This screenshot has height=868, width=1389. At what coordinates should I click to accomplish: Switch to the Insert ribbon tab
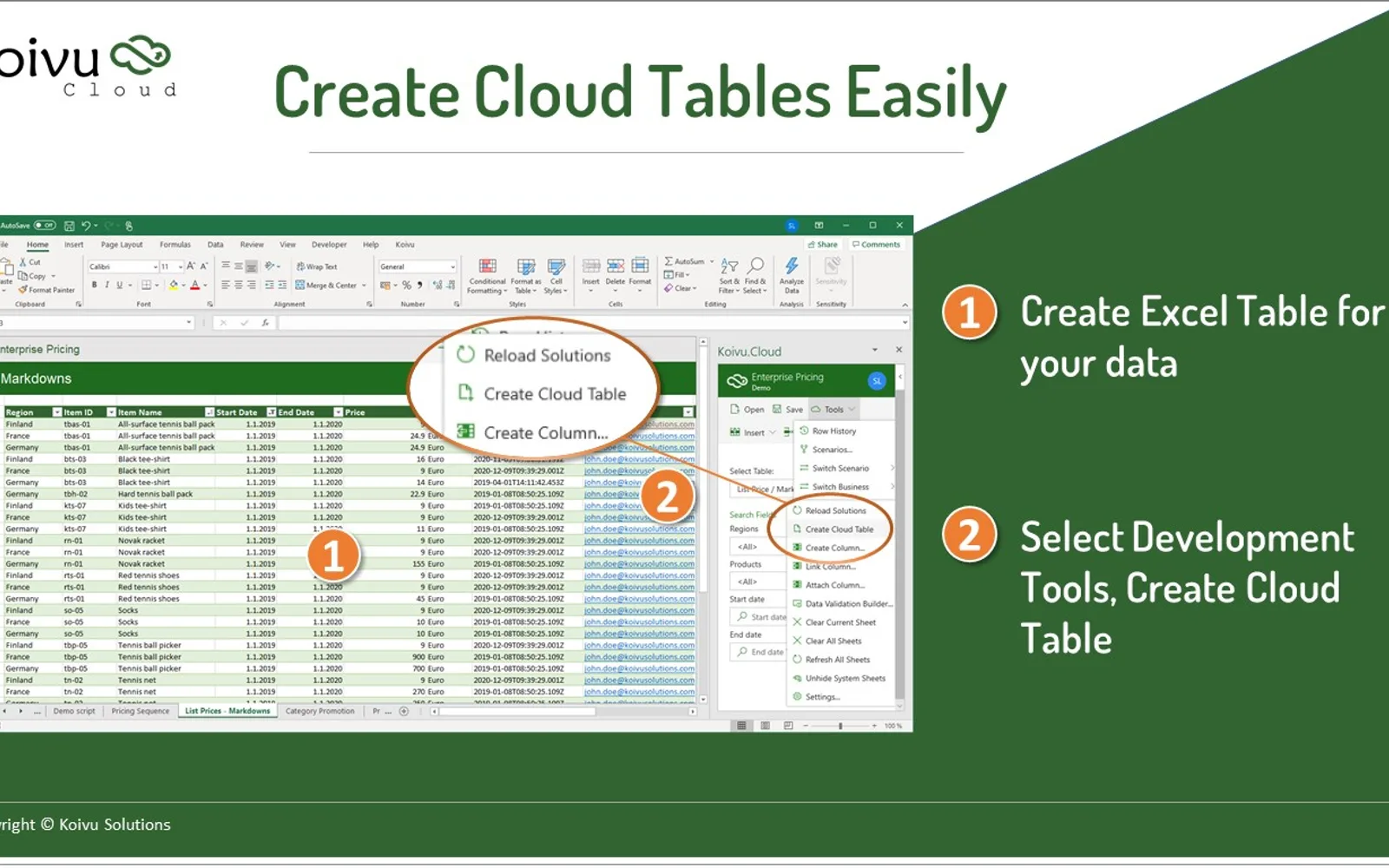click(x=74, y=245)
